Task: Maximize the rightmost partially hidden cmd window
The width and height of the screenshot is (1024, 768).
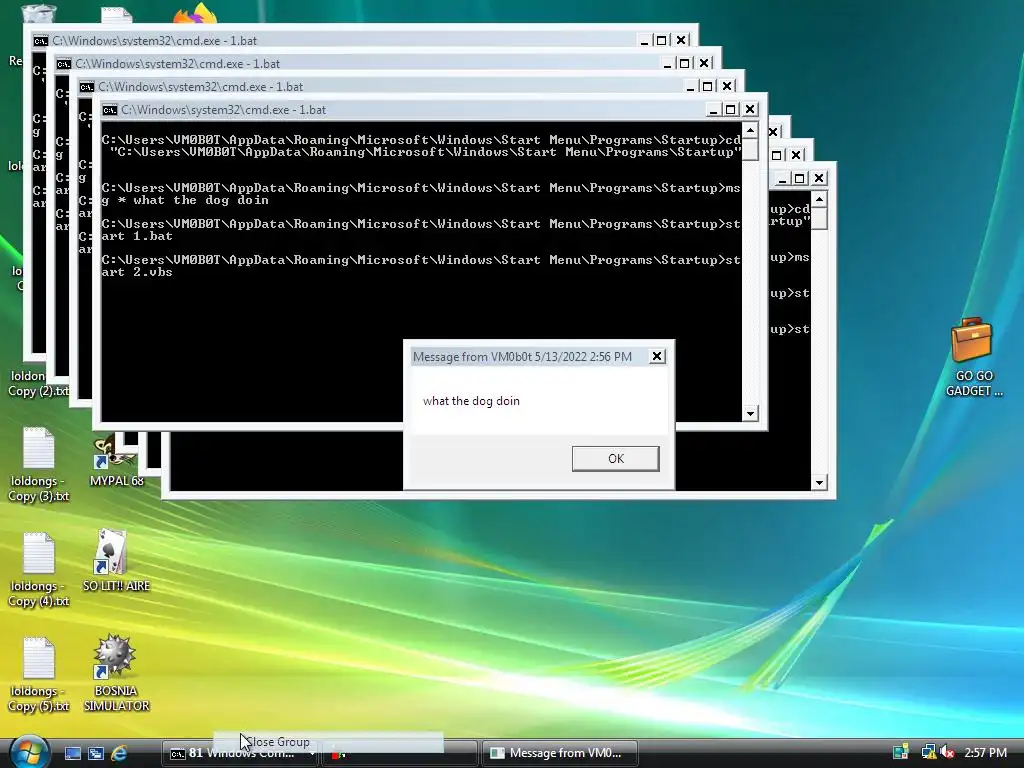Action: click(800, 178)
